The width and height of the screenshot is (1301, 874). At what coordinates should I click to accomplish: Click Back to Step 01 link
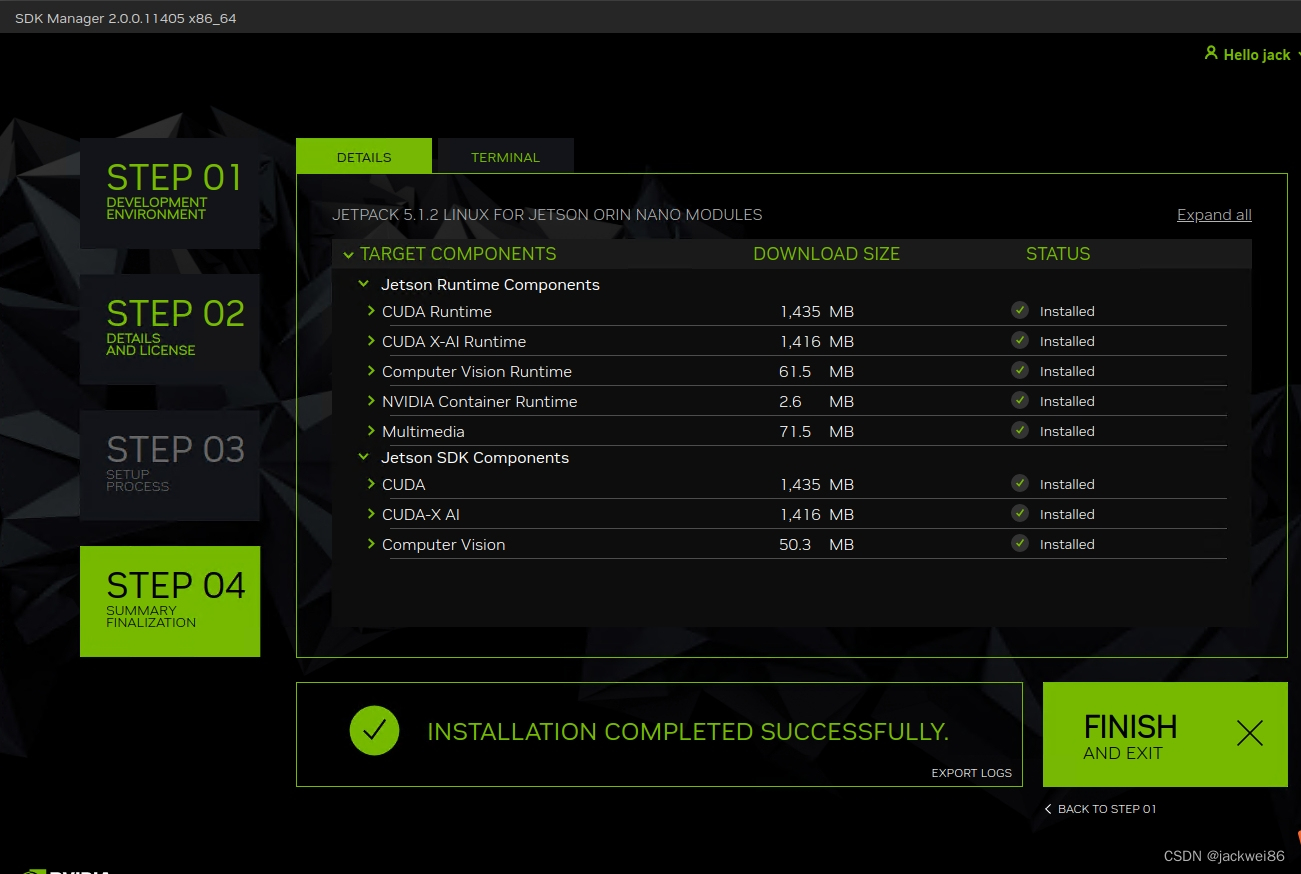pyautogui.click(x=1100, y=809)
